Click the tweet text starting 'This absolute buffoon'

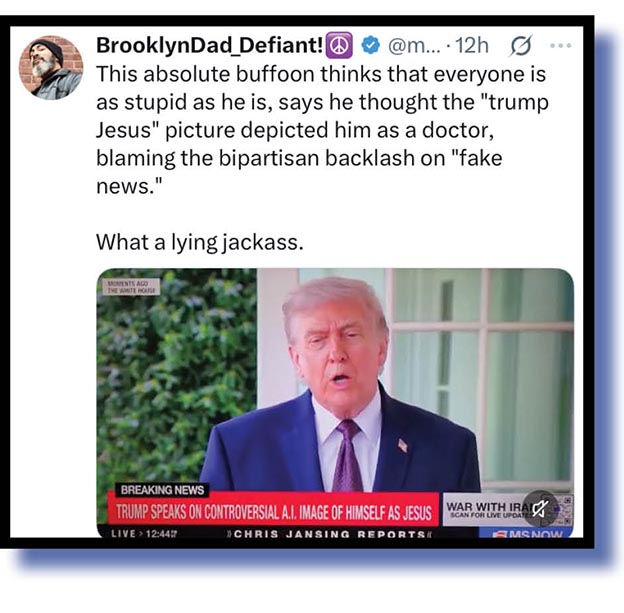(322, 130)
